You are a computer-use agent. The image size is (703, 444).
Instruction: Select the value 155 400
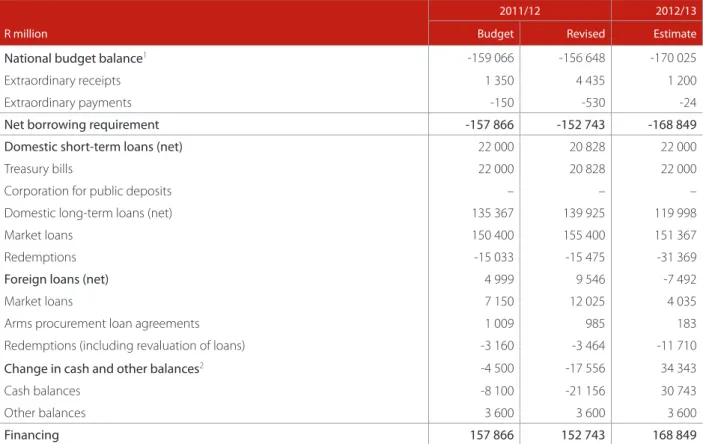[584, 235]
